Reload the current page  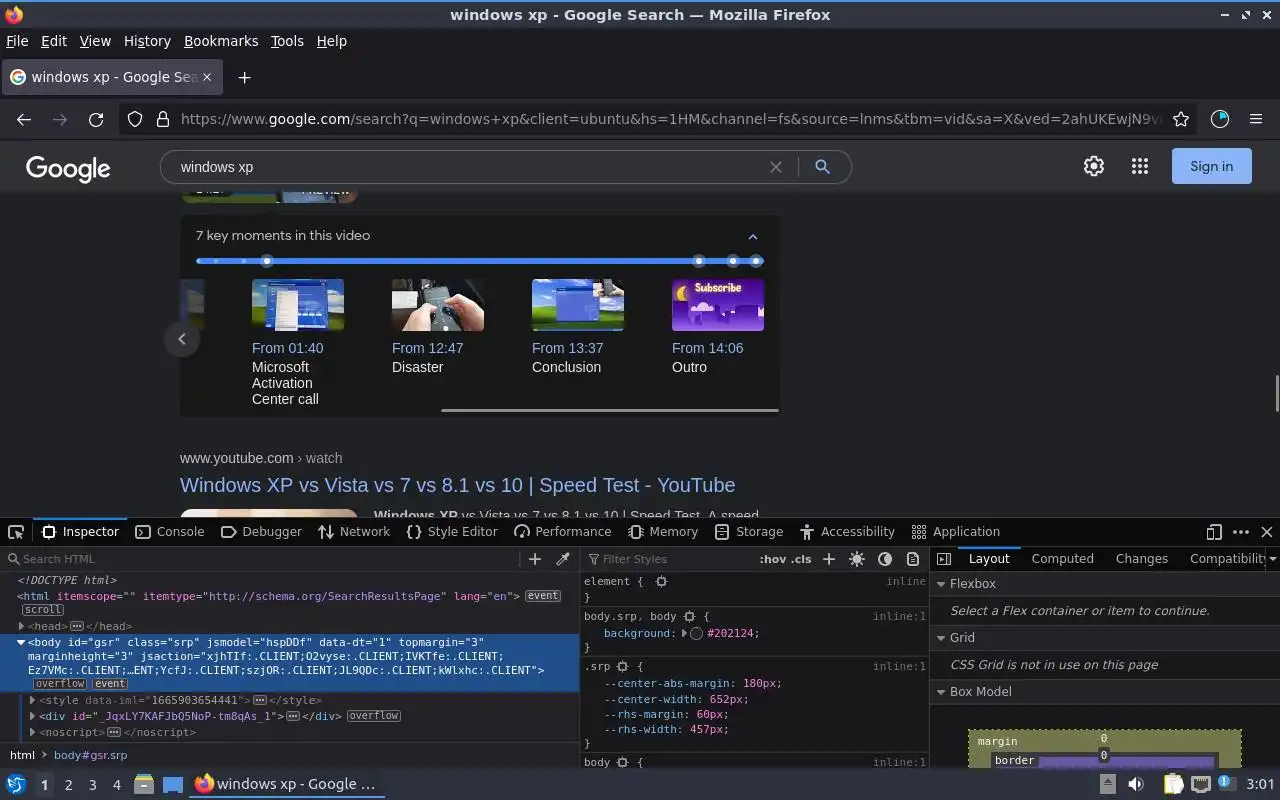[96, 119]
